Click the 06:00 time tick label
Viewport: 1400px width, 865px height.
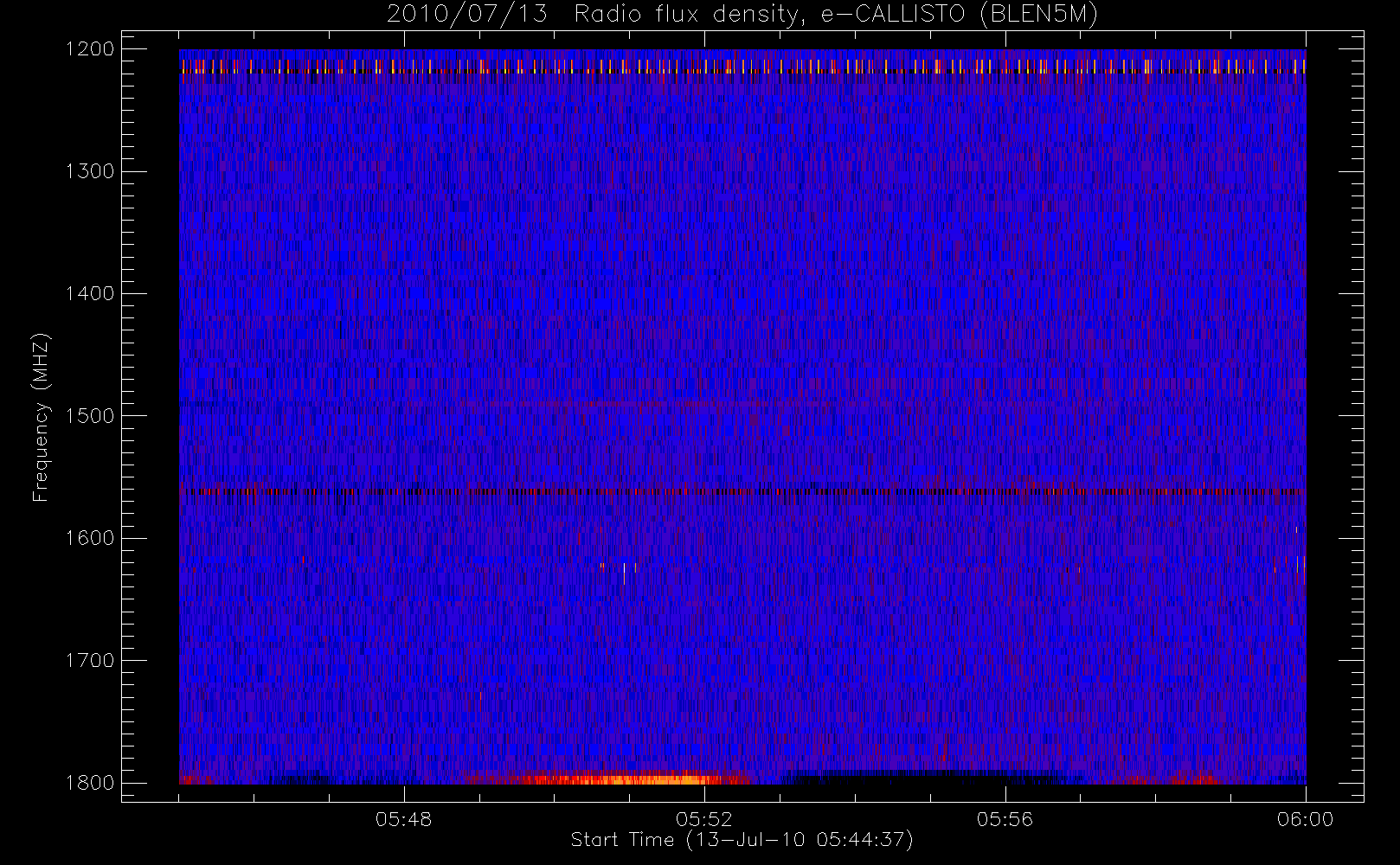click(x=1305, y=819)
